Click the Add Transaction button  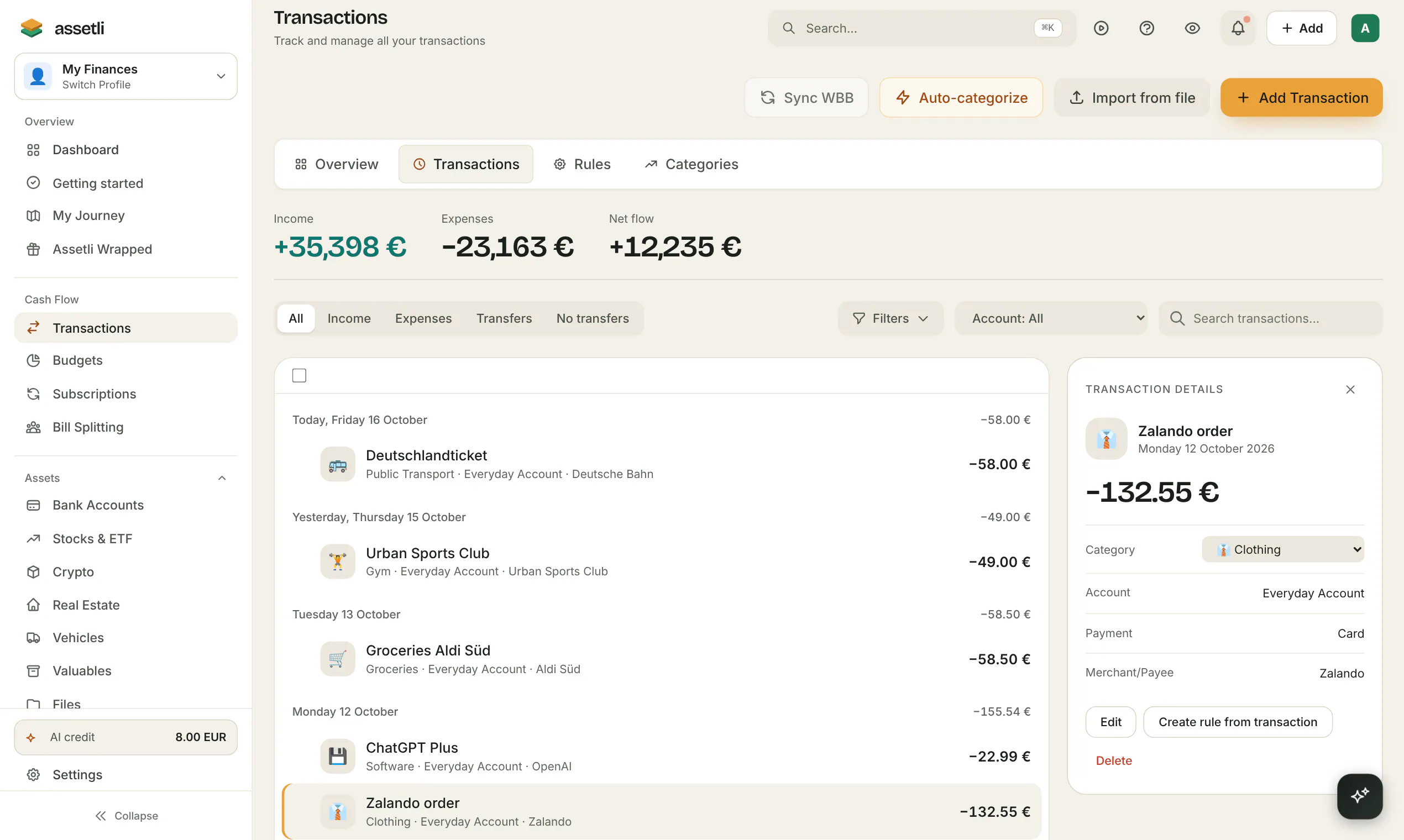(x=1301, y=97)
